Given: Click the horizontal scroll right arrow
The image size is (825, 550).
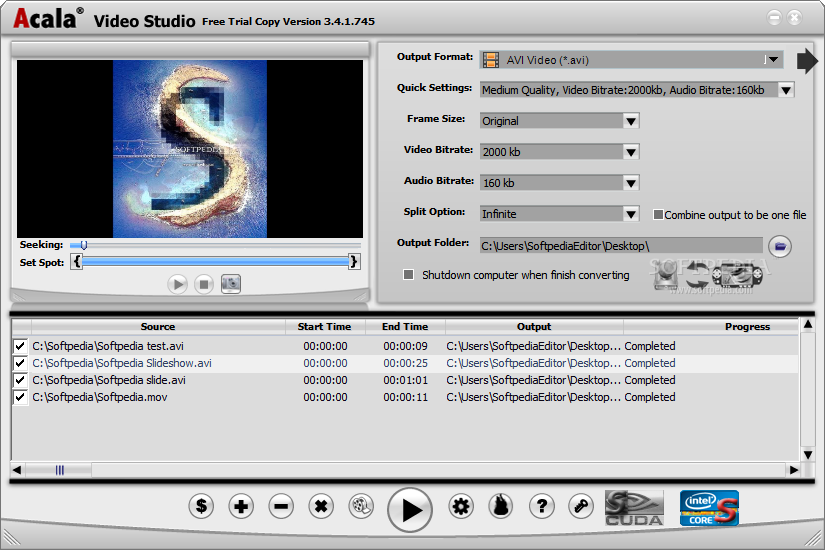Looking at the screenshot, I should (x=794, y=470).
